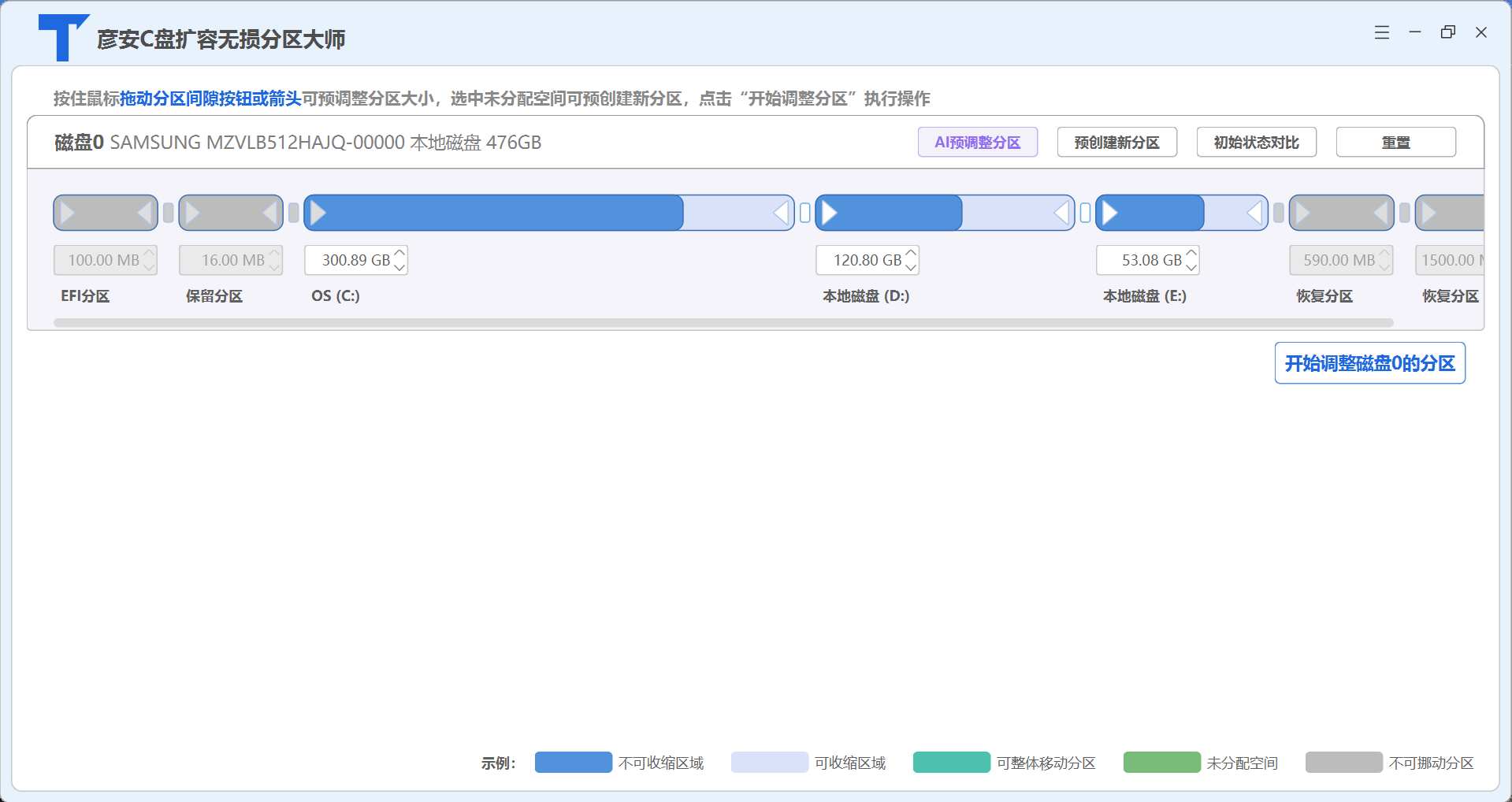Click right arrow handle of OS (C:) partition

[x=781, y=213]
